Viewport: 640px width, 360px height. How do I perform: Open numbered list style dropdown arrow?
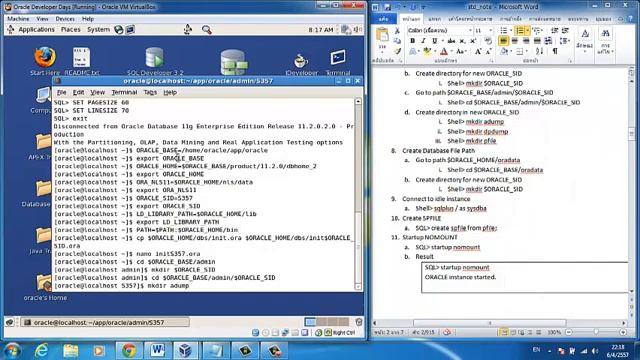pyautogui.click(x=527, y=31)
